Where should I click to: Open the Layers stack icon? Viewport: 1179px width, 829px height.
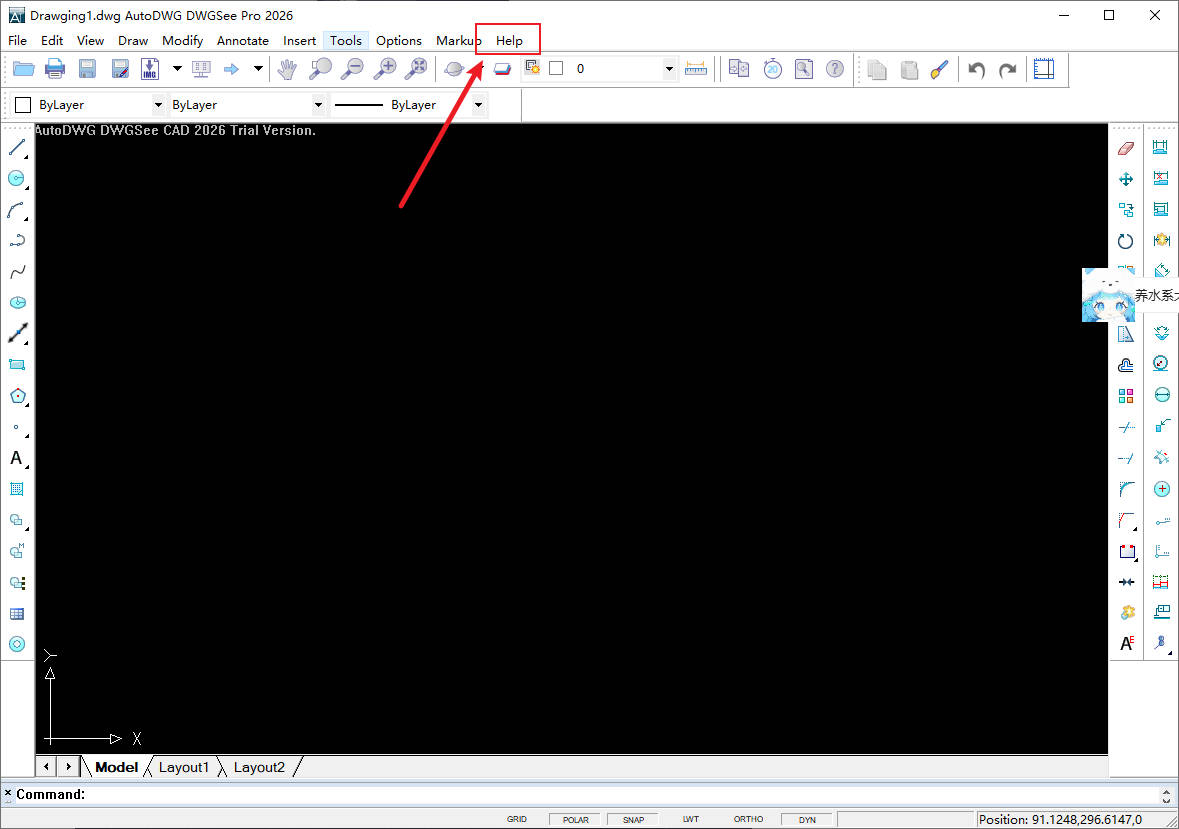[x=502, y=69]
